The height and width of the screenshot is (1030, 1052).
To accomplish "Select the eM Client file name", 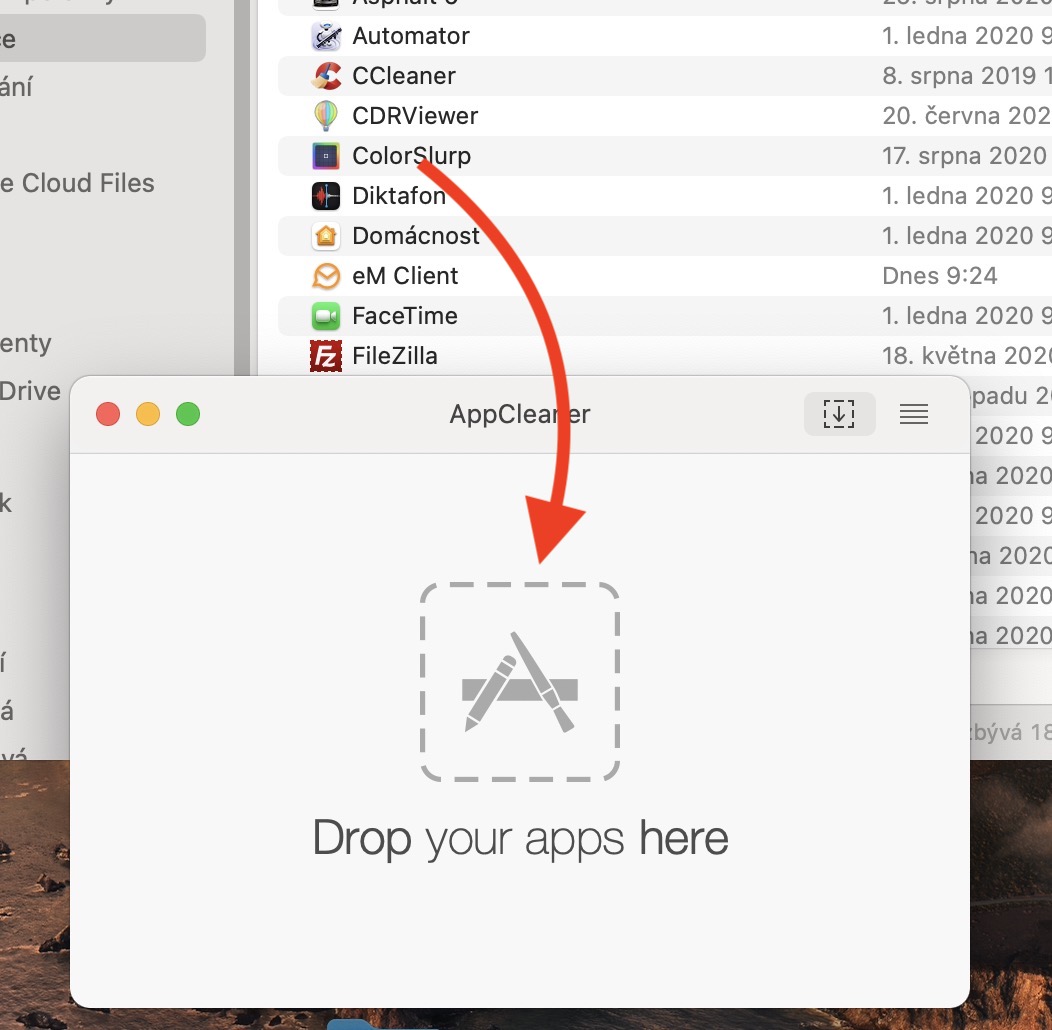I will click(405, 276).
